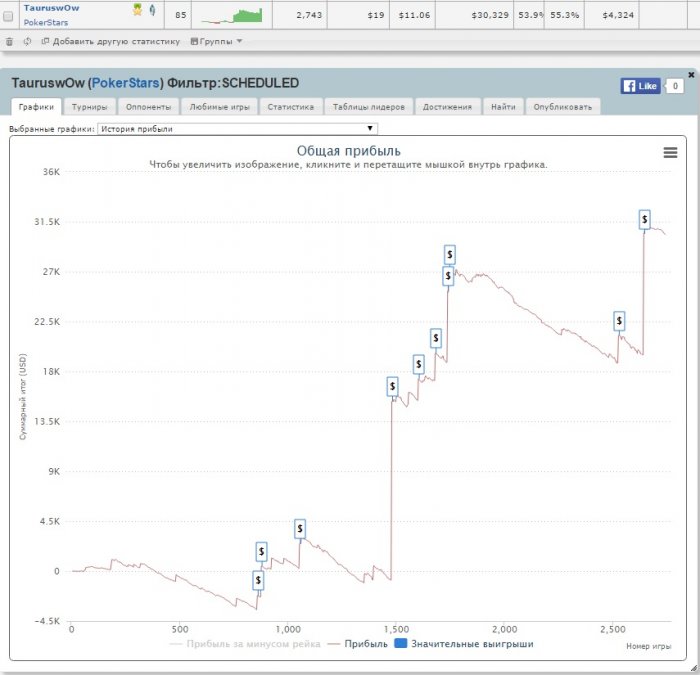The height and width of the screenshot is (675, 700).
Task: Click the $ marker below zero line
Action: (x=258, y=580)
